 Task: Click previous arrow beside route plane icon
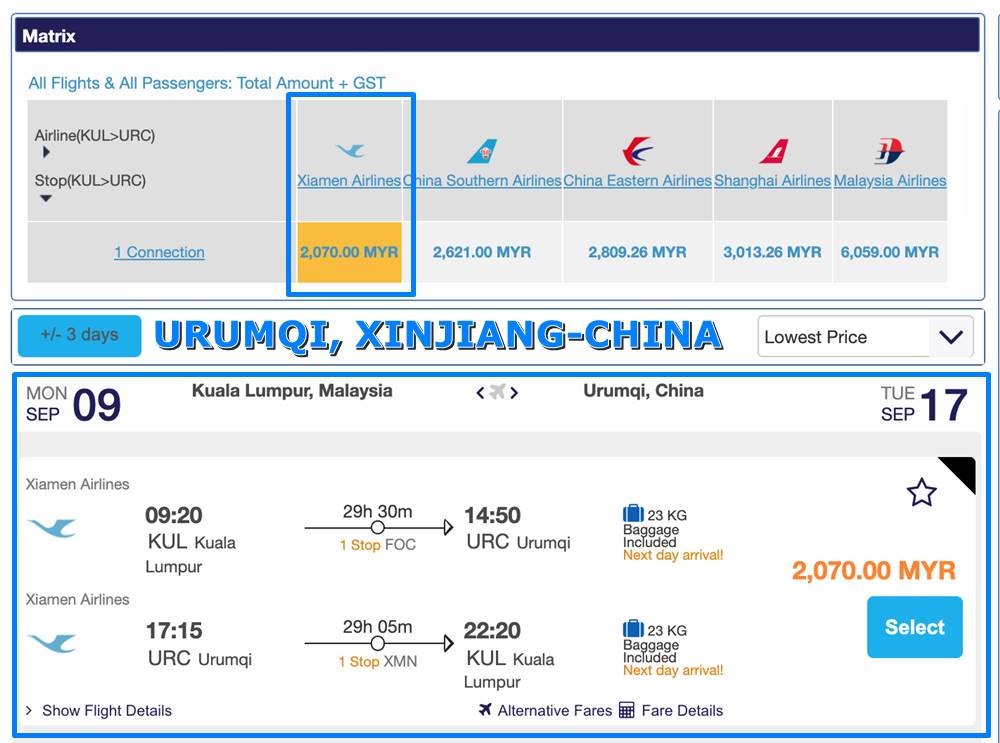(x=480, y=393)
